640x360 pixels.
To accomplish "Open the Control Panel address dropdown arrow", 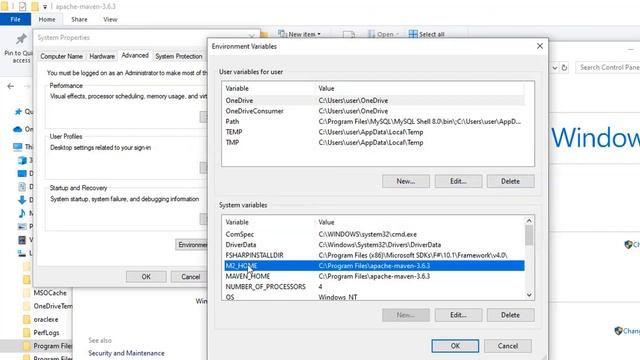I will 555,68.
